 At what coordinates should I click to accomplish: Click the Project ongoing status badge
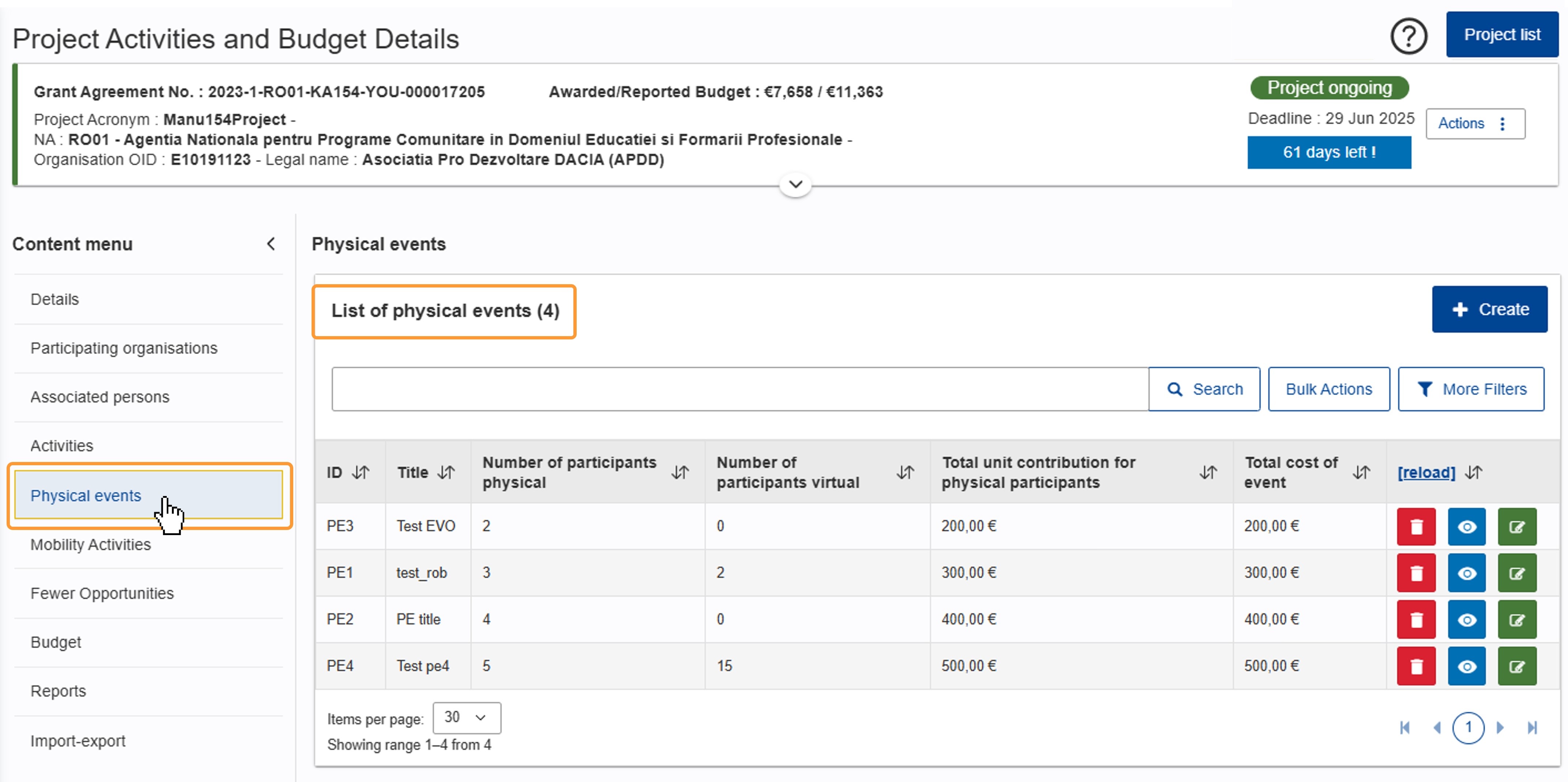pyautogui.click(x=1329, y=88)
